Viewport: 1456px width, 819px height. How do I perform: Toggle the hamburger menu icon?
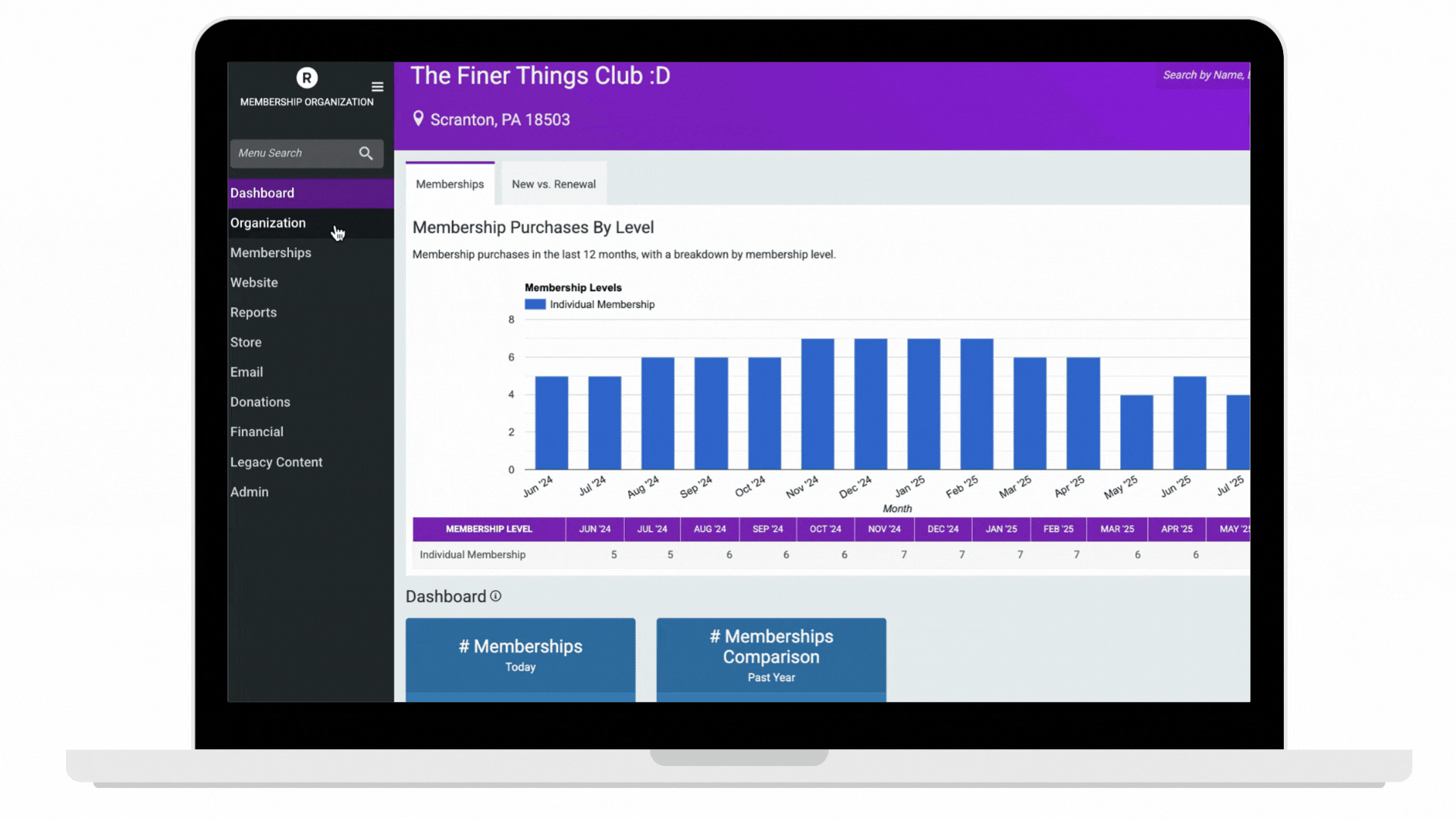pyautogui.click(x=377, y=86)
